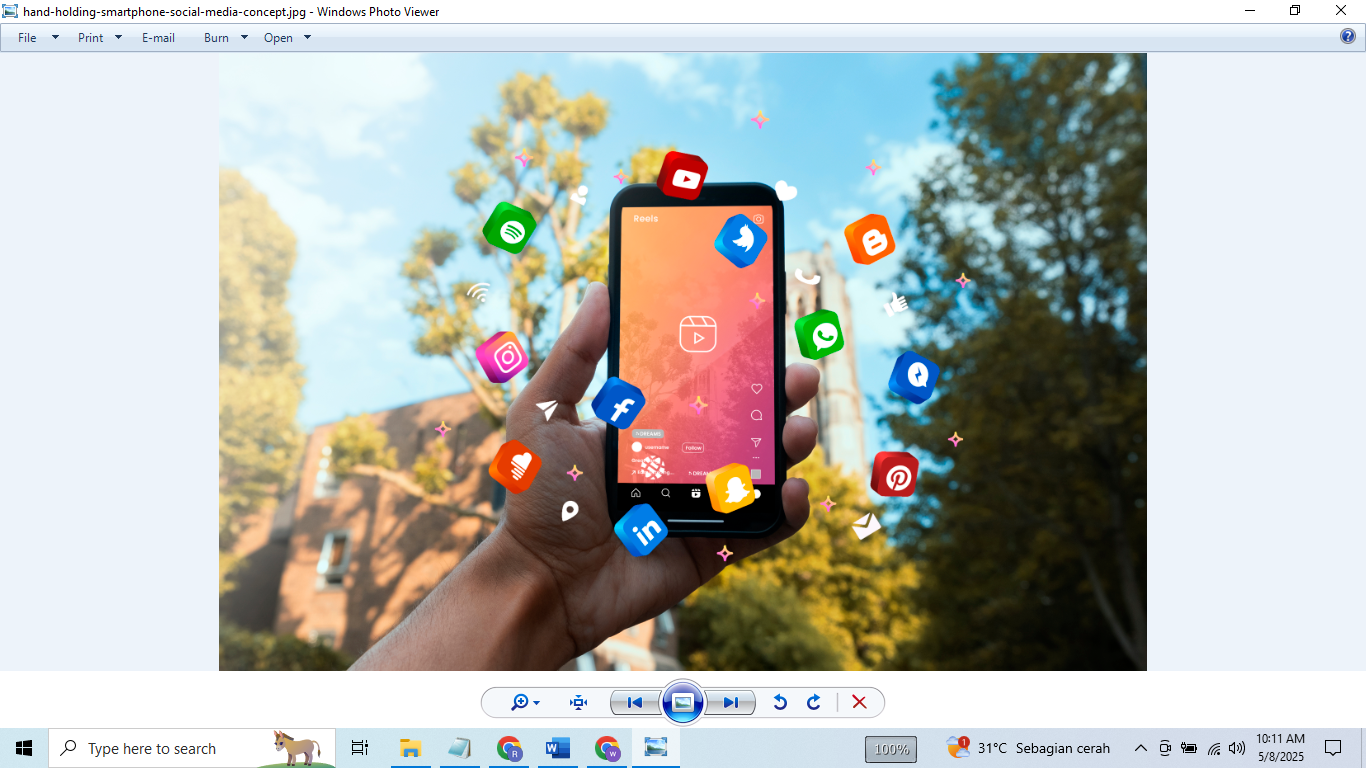Switch to Chrome with the W profile badge
1366x768 pixels.
point(607,748)
